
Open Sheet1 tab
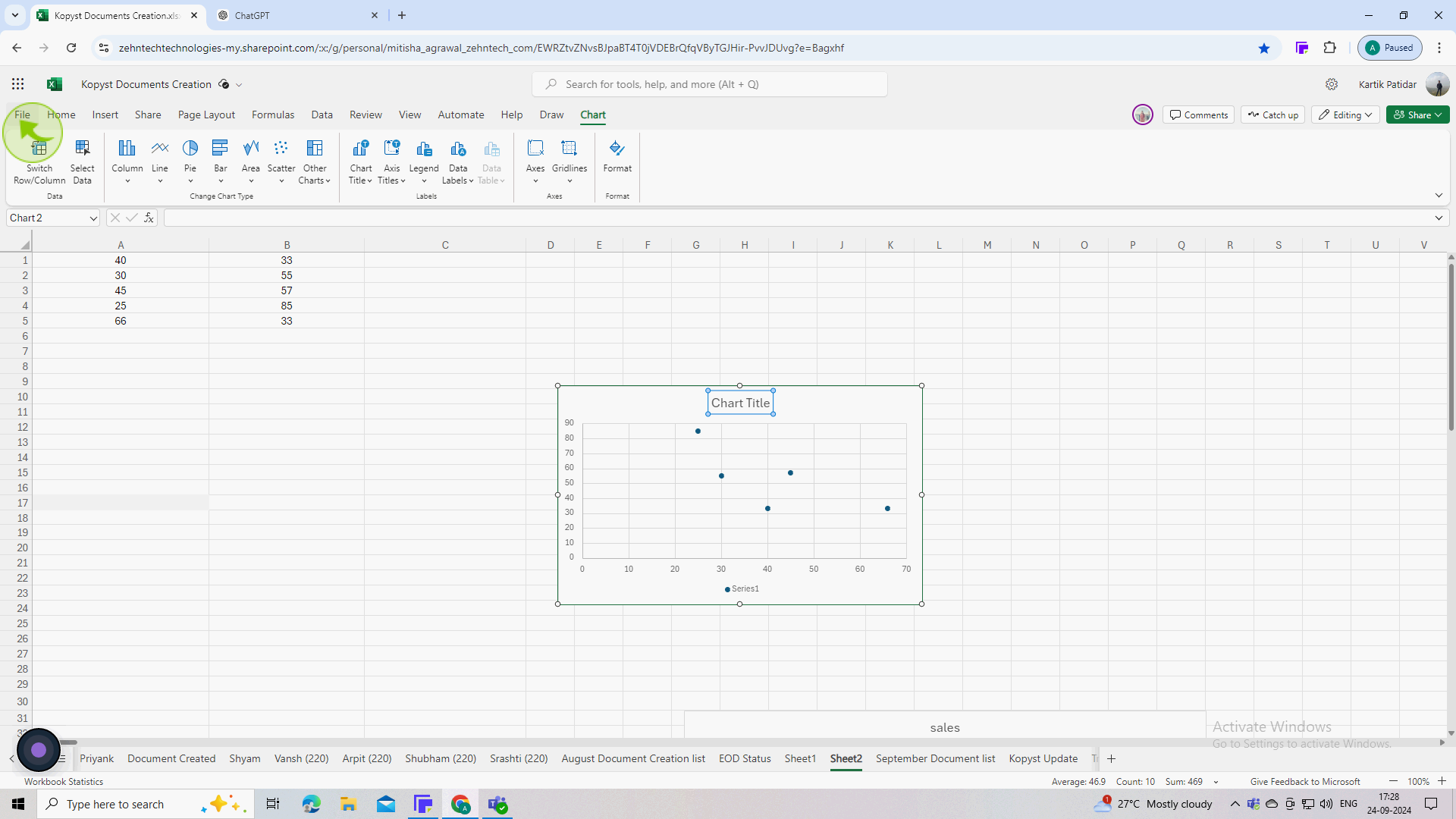point(800,758)
